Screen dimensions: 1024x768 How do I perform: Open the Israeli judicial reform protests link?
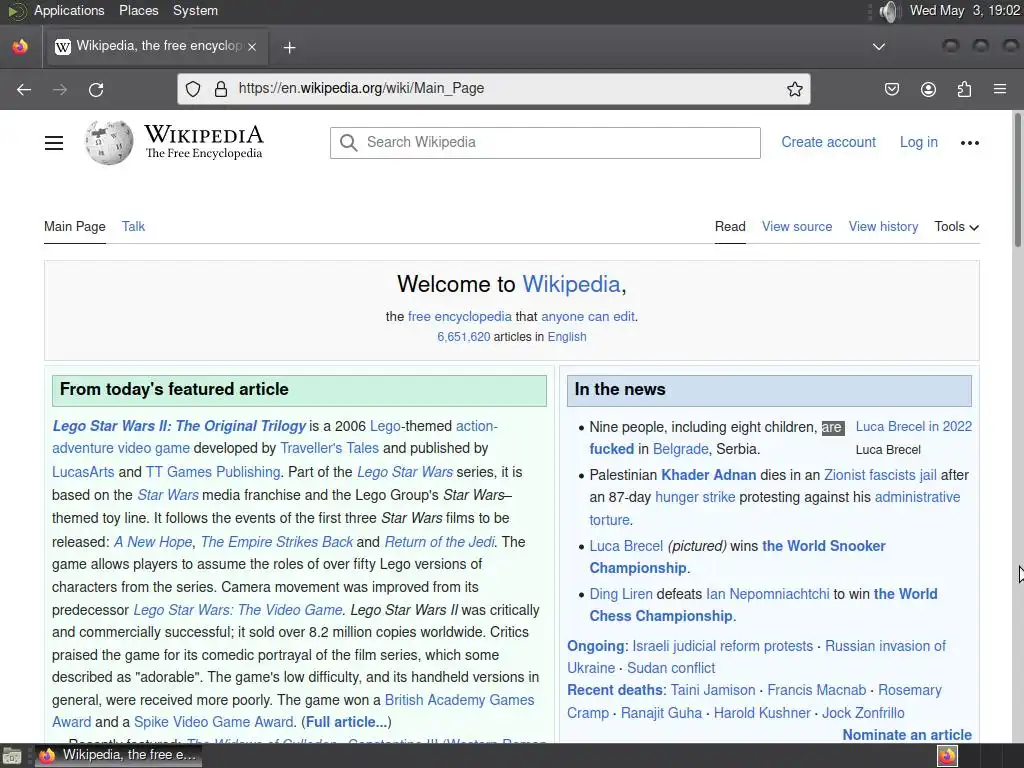[722, 647]
